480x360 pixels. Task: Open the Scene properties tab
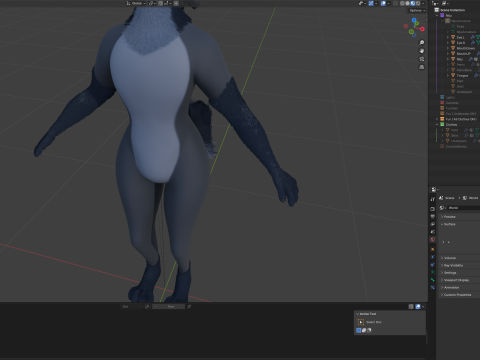pos(433,232)
